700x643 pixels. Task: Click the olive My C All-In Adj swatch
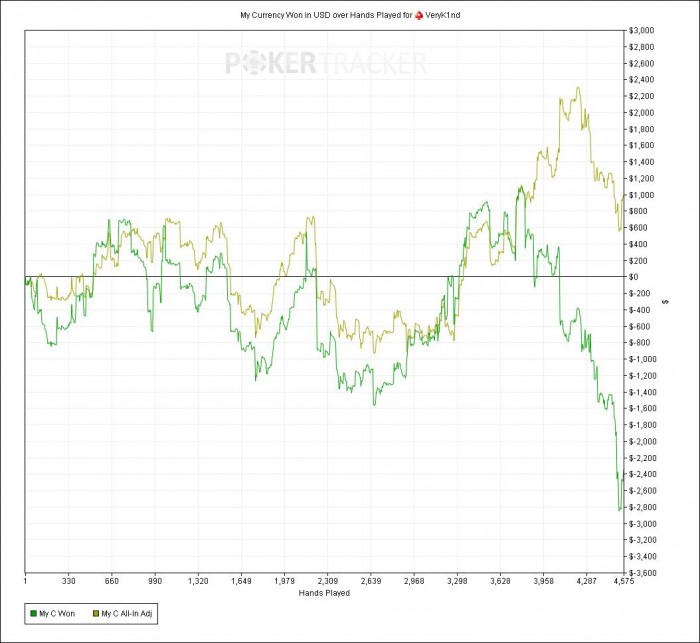96,614
